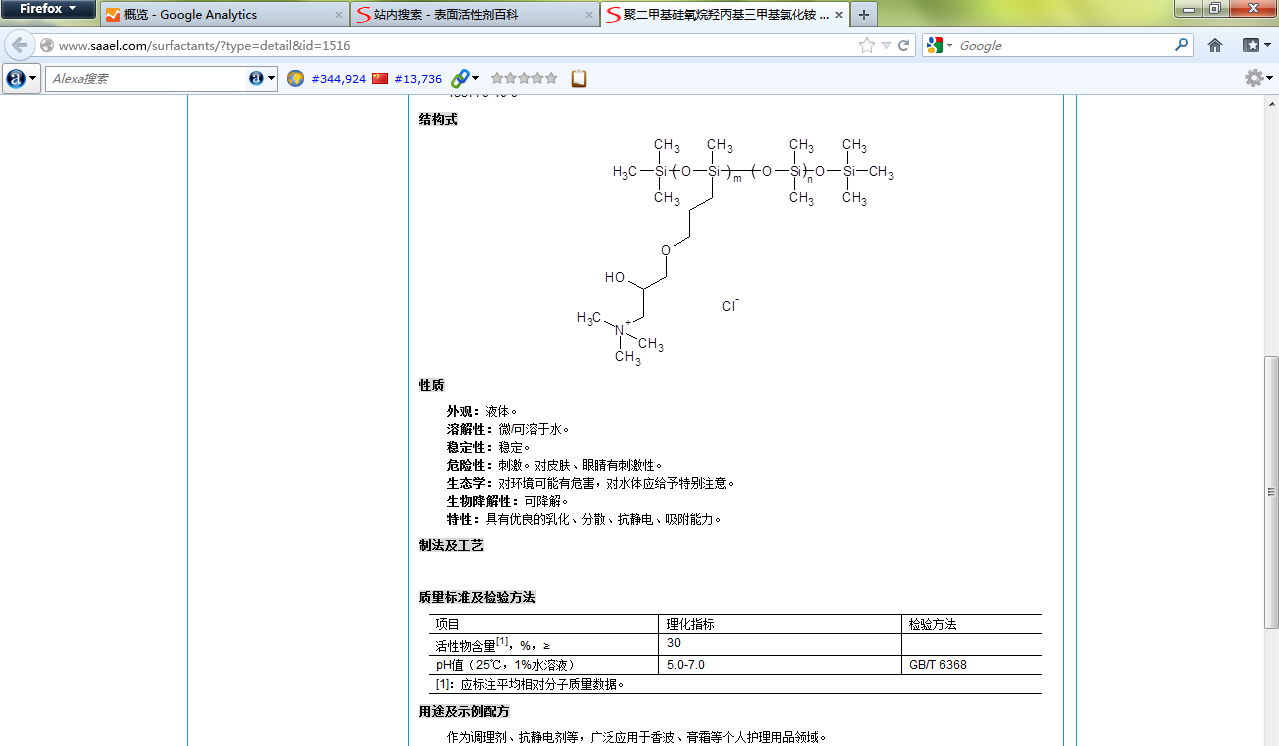
Task: Open the Firefox application menu
Action: tap(48, 10)
